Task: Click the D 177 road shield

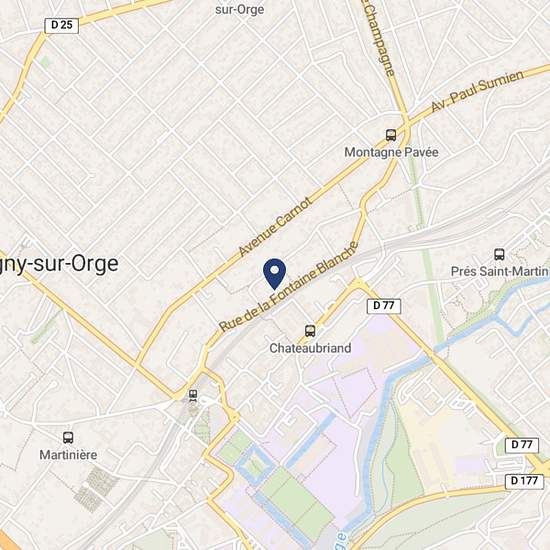Action: click(524, 481)
